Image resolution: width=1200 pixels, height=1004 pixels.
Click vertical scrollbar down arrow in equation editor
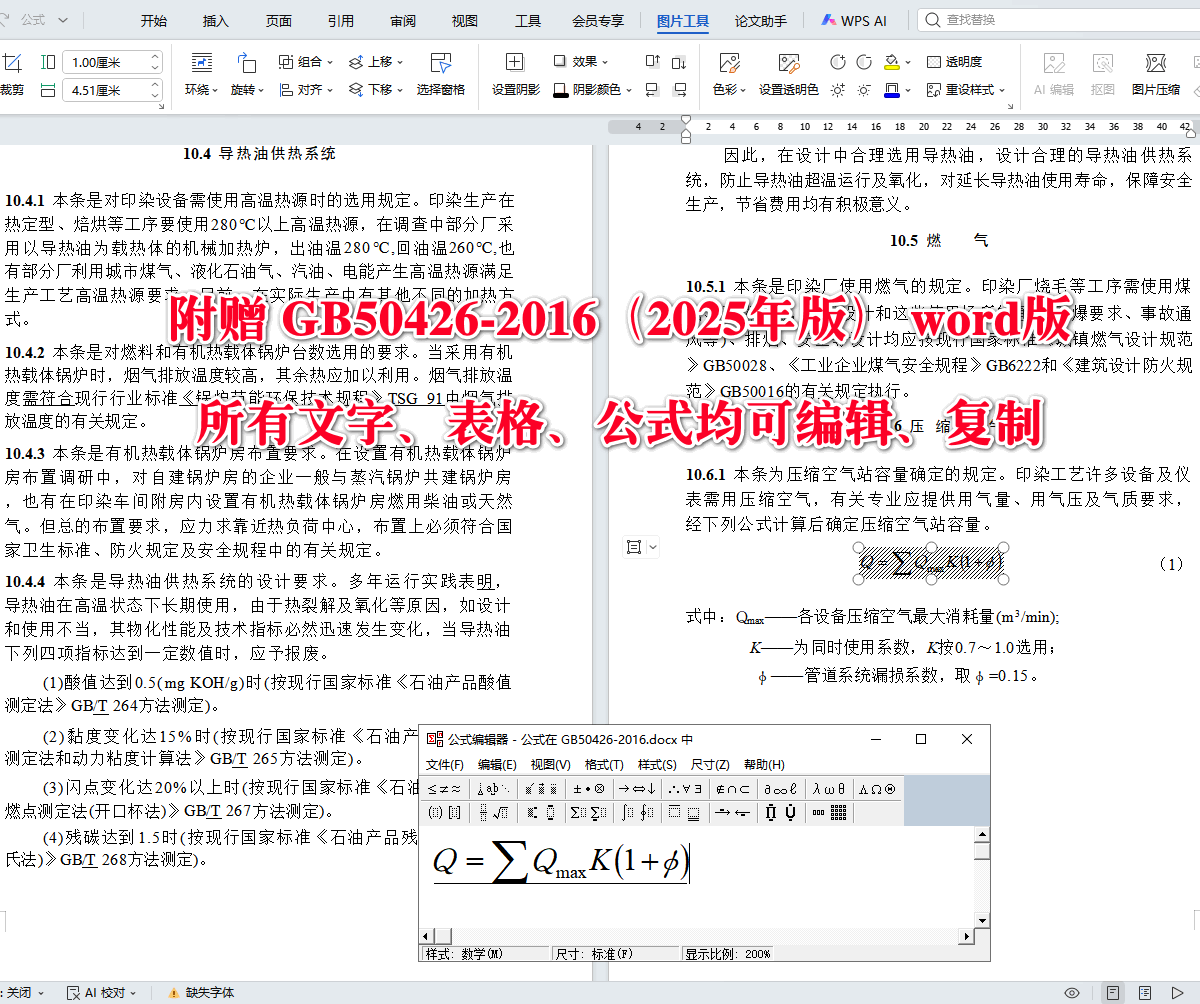[x=982, y=921]
